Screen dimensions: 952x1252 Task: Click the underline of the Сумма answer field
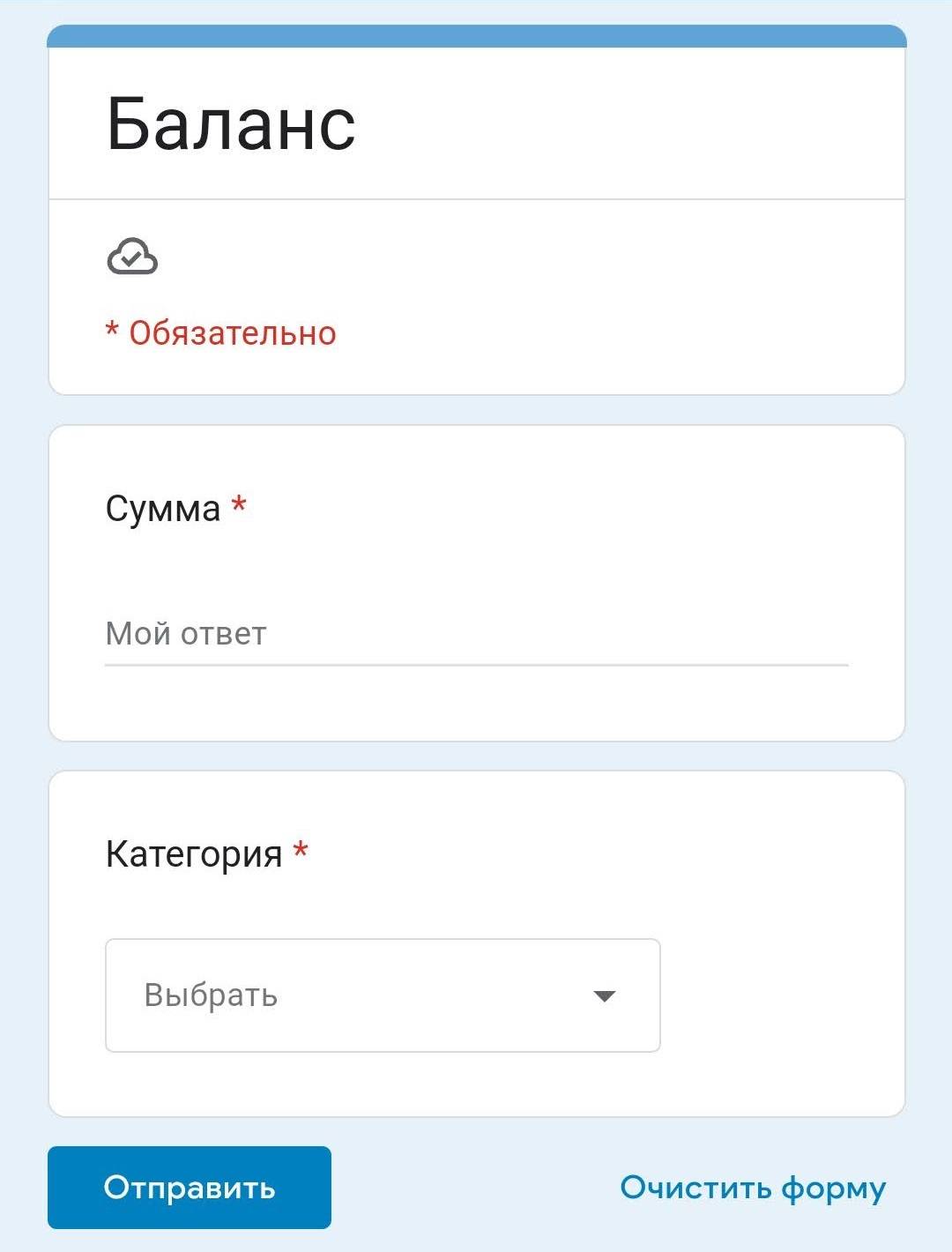[476, 665]
